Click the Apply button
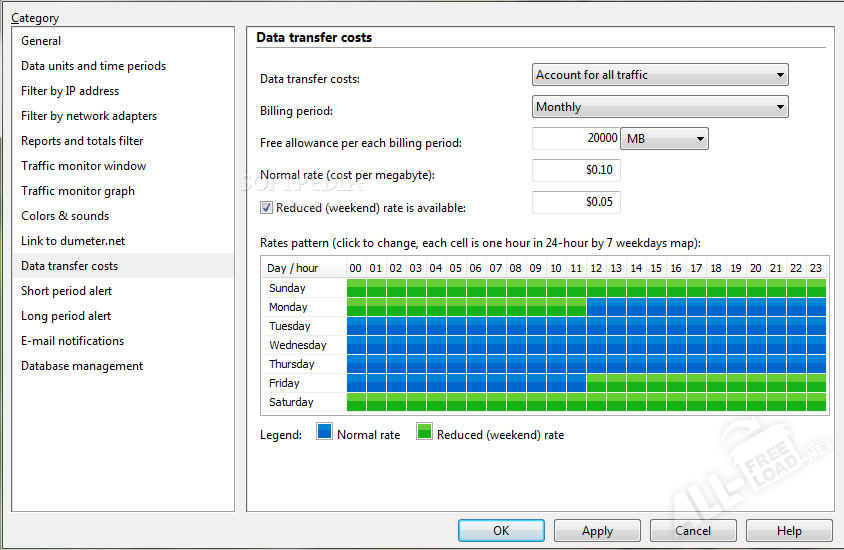The height and width of the screenshot is (550, 844). click(597, 531)
